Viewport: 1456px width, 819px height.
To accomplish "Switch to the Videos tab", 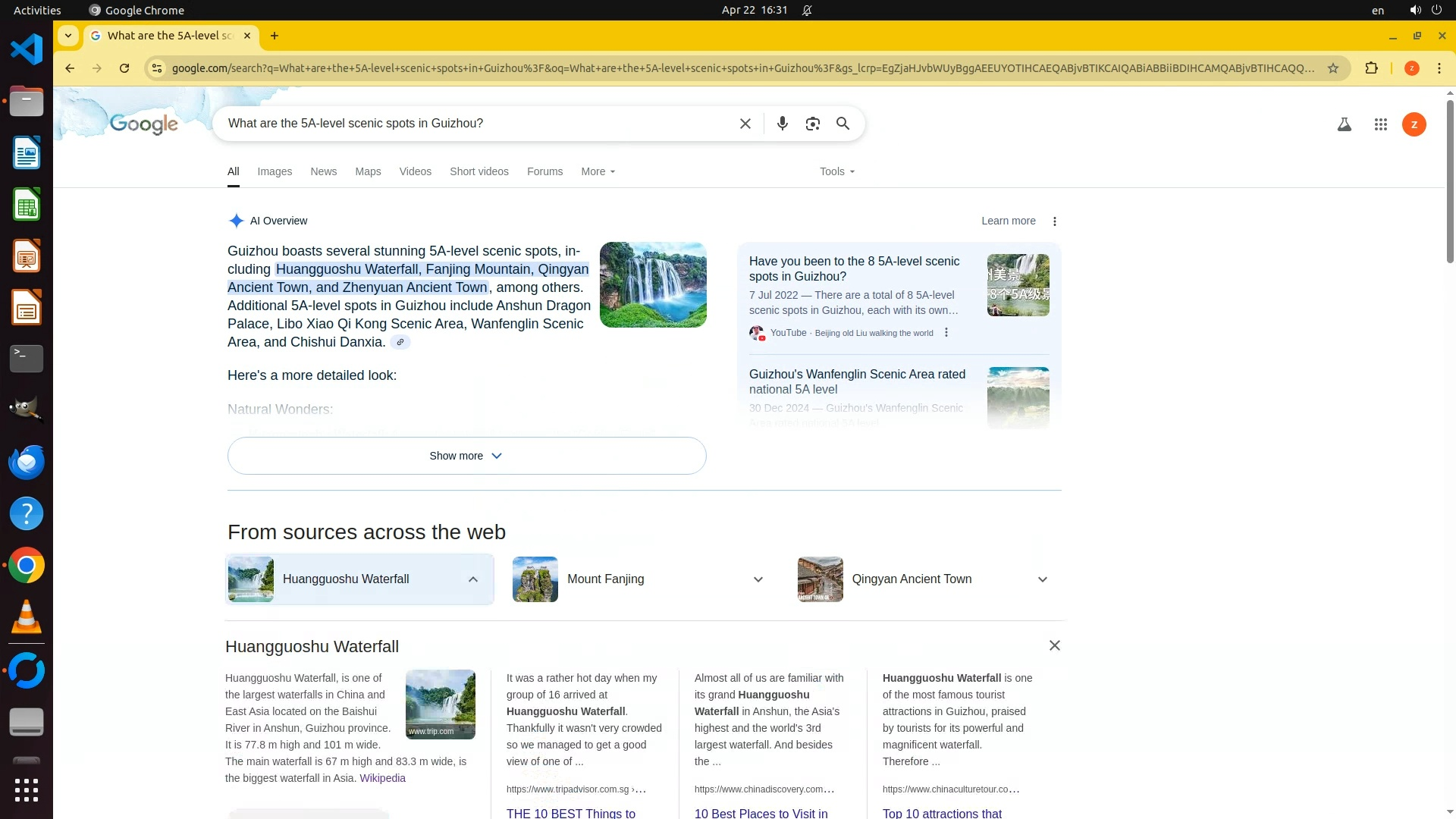I will point(415,171).
